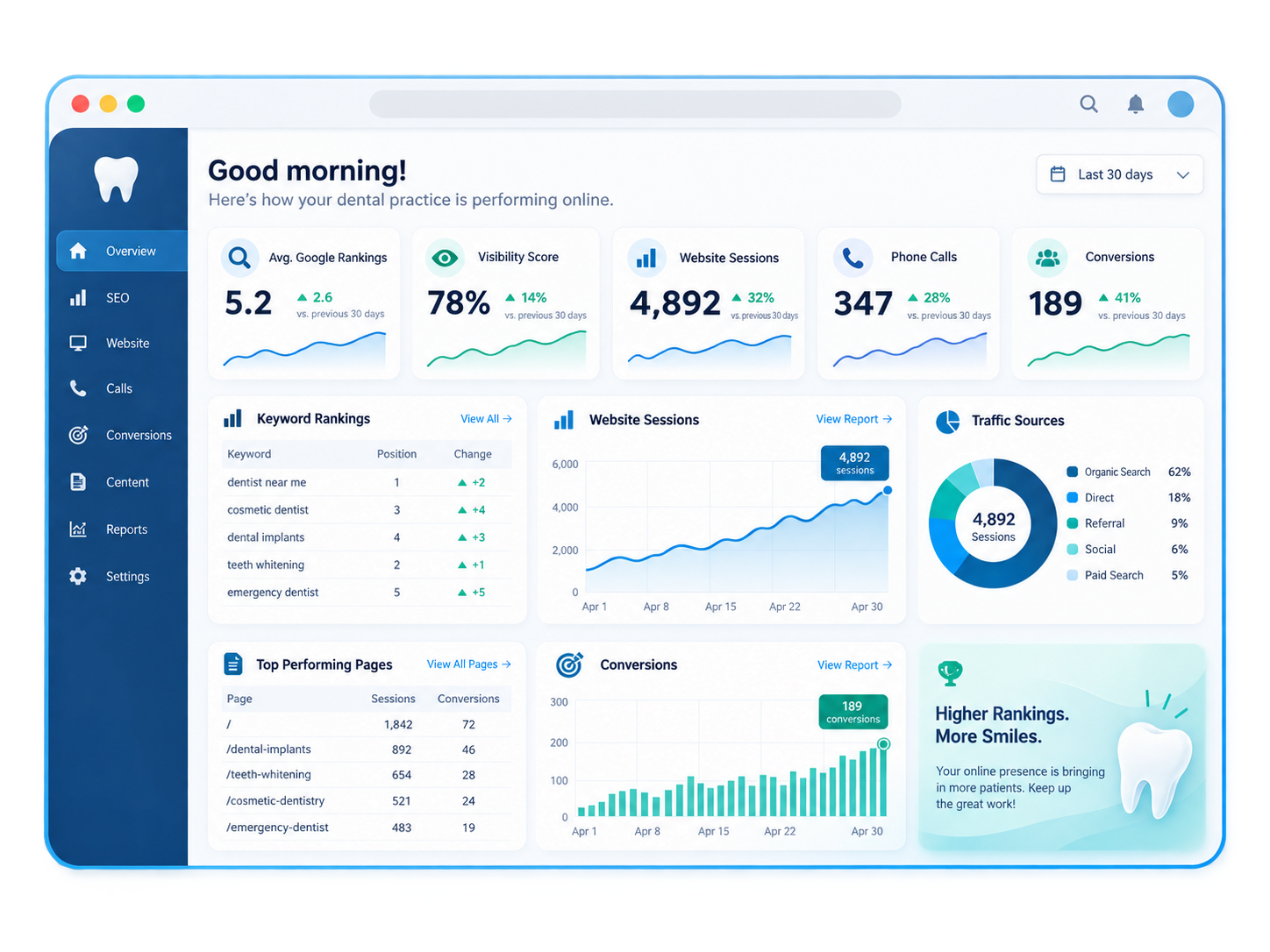This screenshot has width=1270, height=952.
Task: Open the Content section label
Action: pyautogui.click(x=128, y=482)
